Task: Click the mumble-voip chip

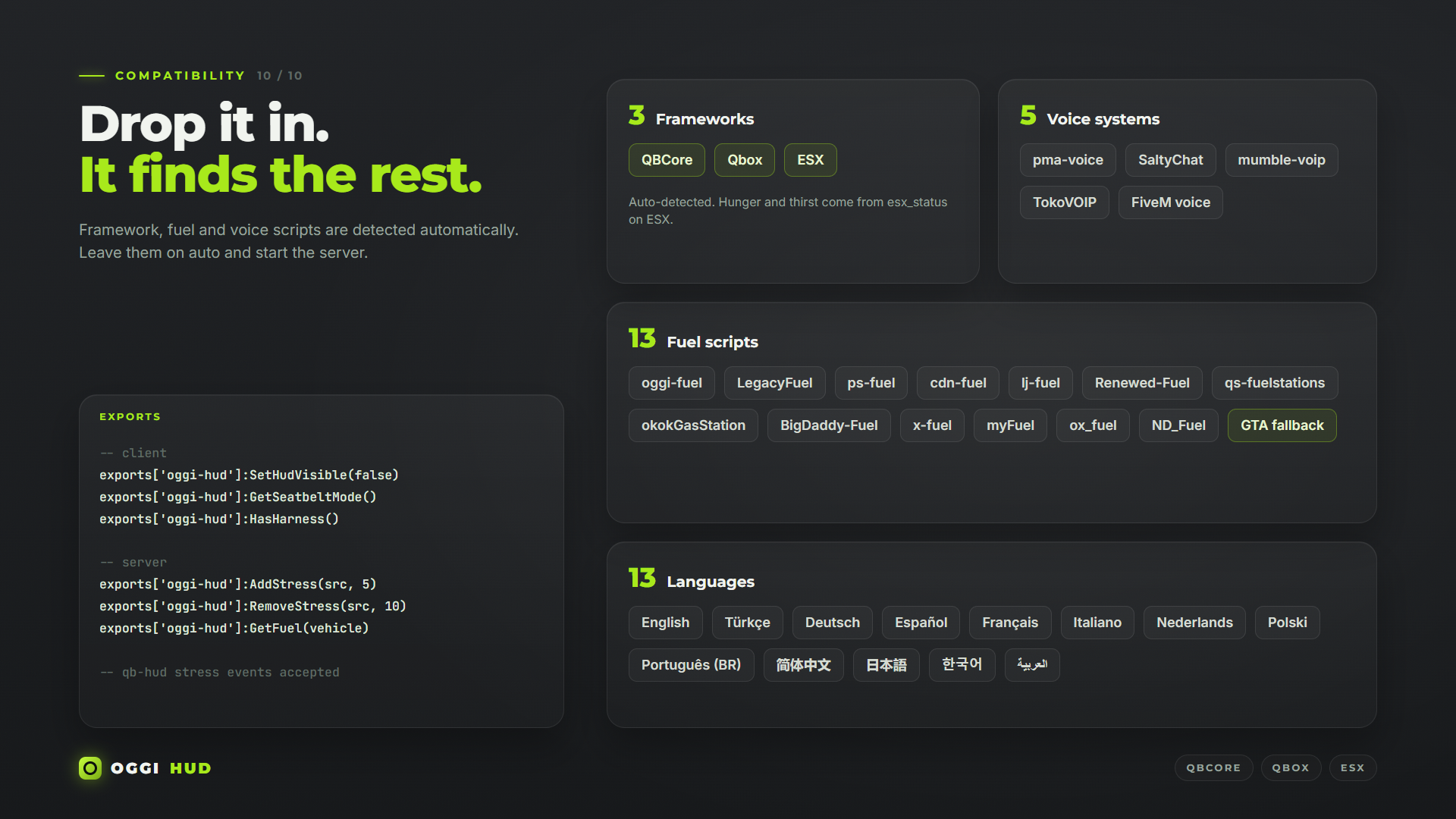Action: [x=1282, y=160]
